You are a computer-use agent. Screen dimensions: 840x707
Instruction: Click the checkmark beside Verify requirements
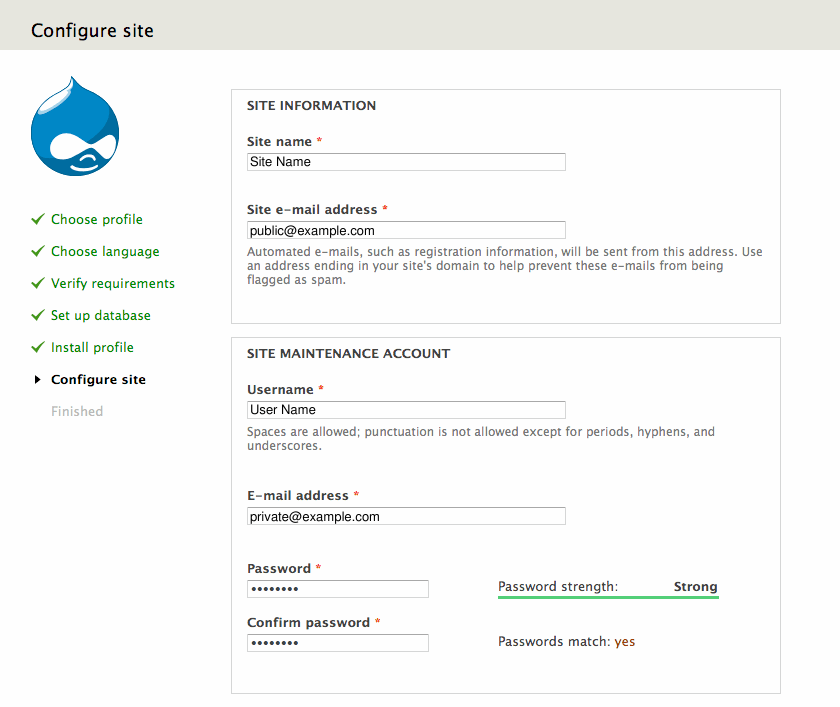38,283
